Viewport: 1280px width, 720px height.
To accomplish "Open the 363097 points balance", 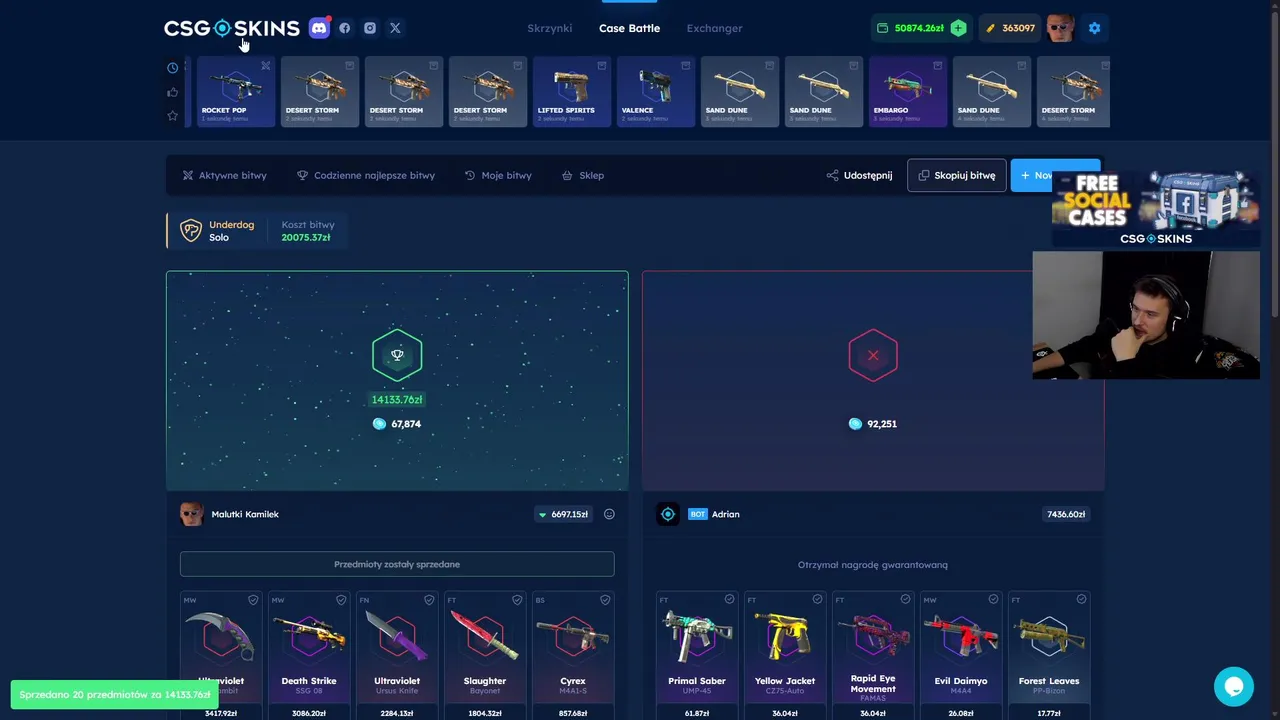I will tap(1010, 28).
